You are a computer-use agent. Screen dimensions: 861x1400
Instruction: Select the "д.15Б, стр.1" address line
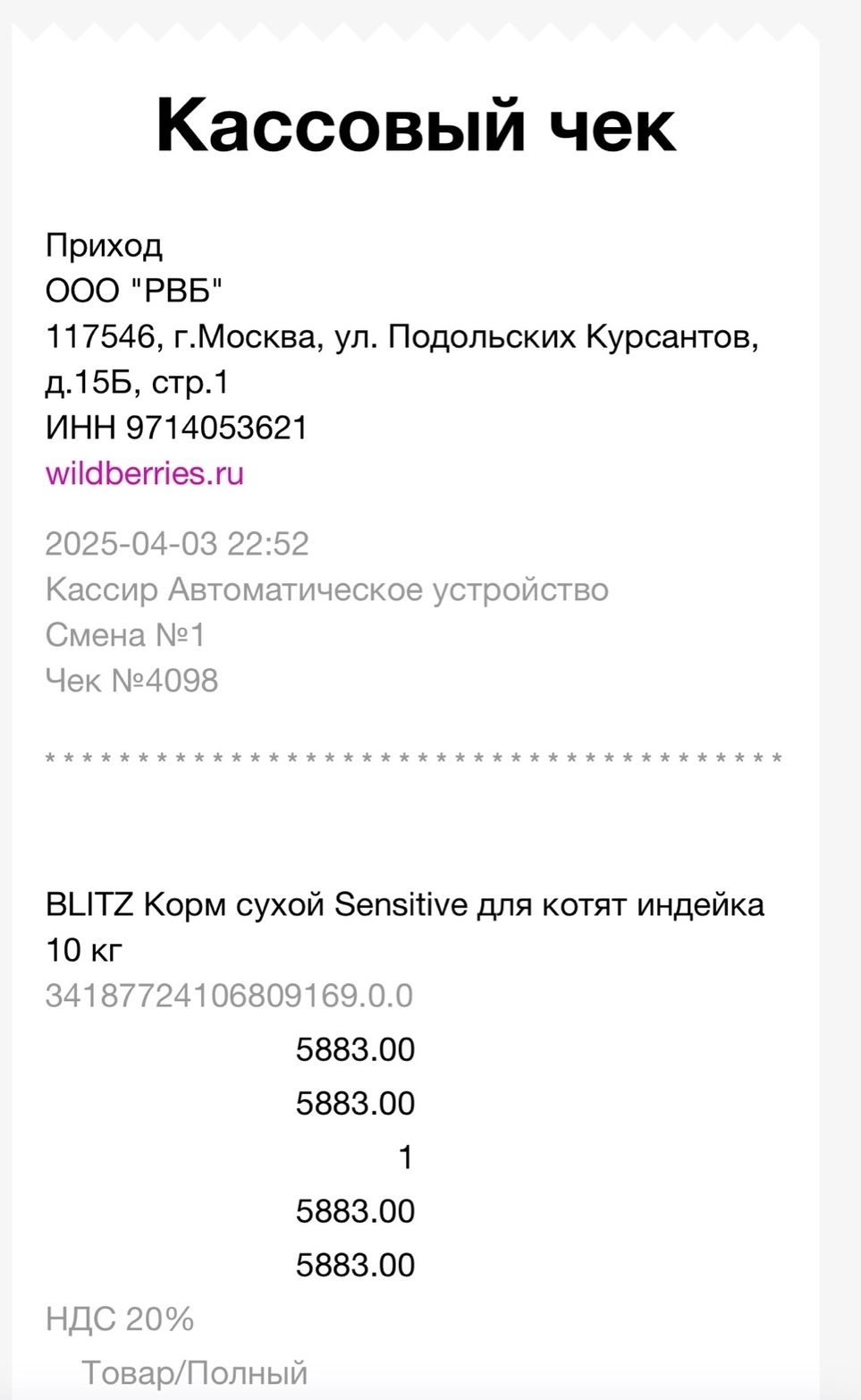[137, 383]
